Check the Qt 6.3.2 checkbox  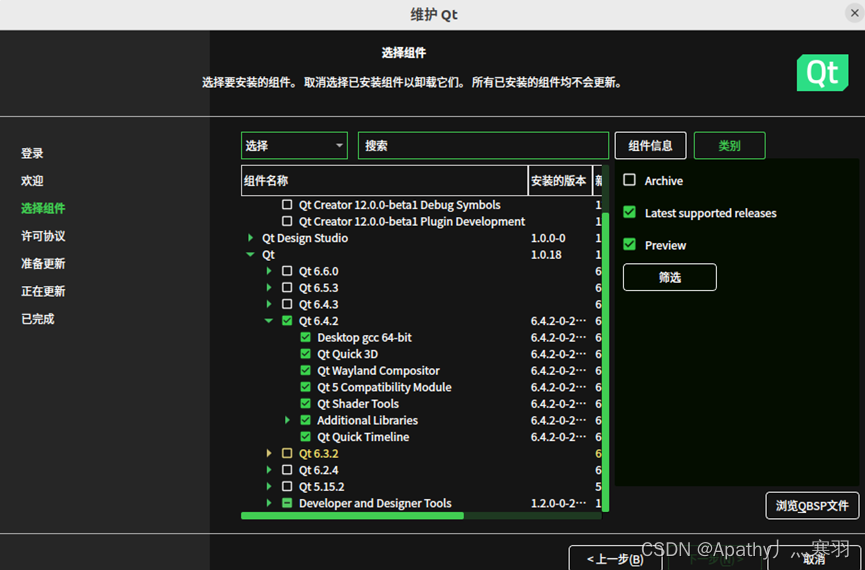(x=287, y=453)
